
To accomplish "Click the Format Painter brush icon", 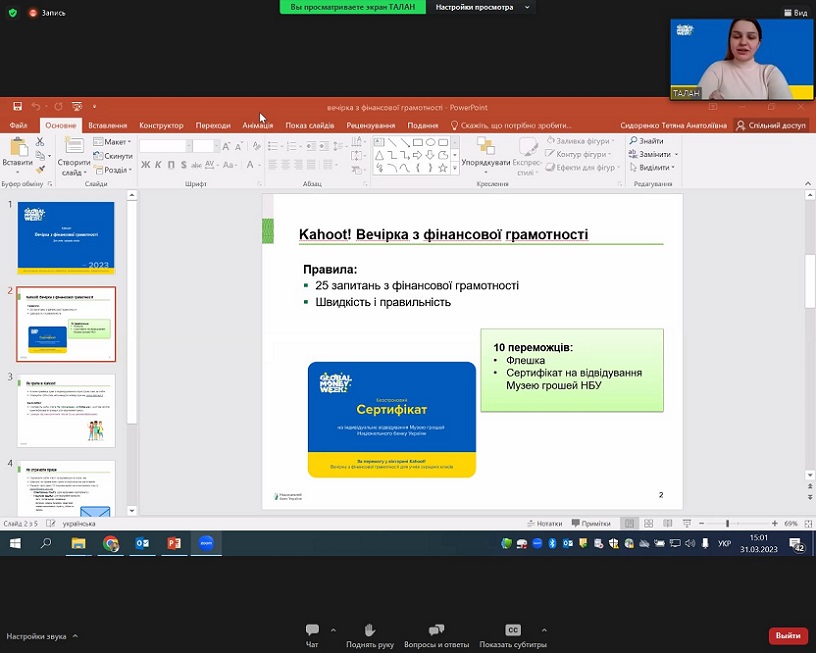I will (x=40, y=169).
